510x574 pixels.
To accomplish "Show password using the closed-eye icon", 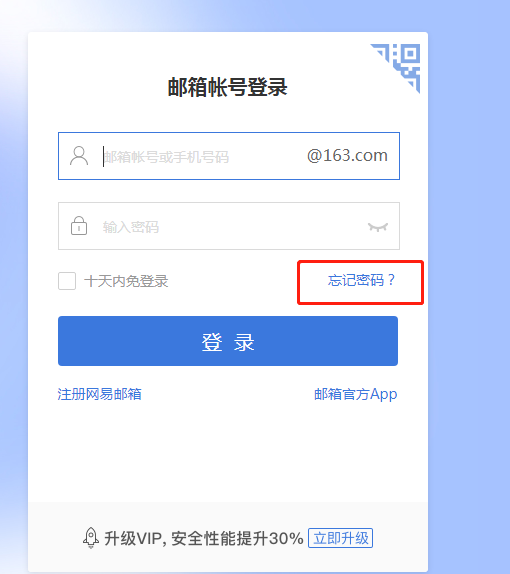I will tap(378, 227).
